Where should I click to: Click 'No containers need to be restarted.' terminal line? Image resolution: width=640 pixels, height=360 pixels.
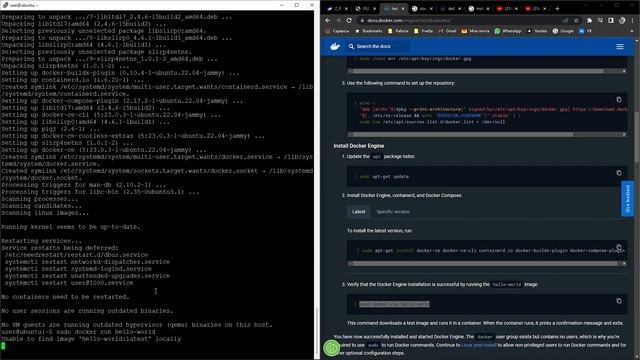(x=65, y=297)
